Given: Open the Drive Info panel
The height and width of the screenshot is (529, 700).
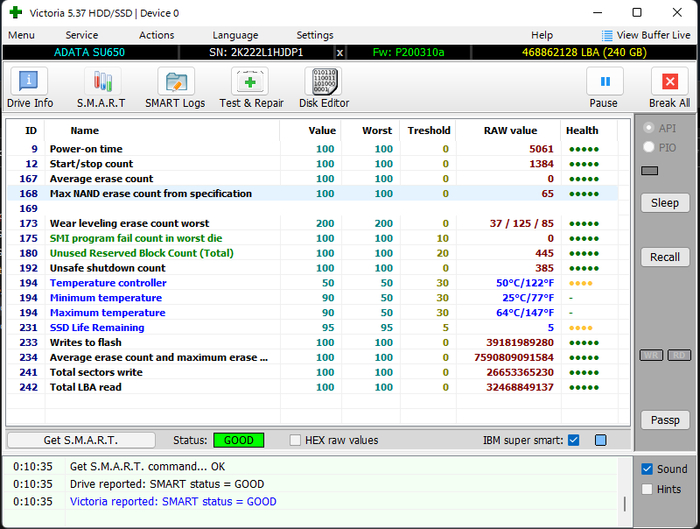Looking at the screenshot, I should point(29,88).
